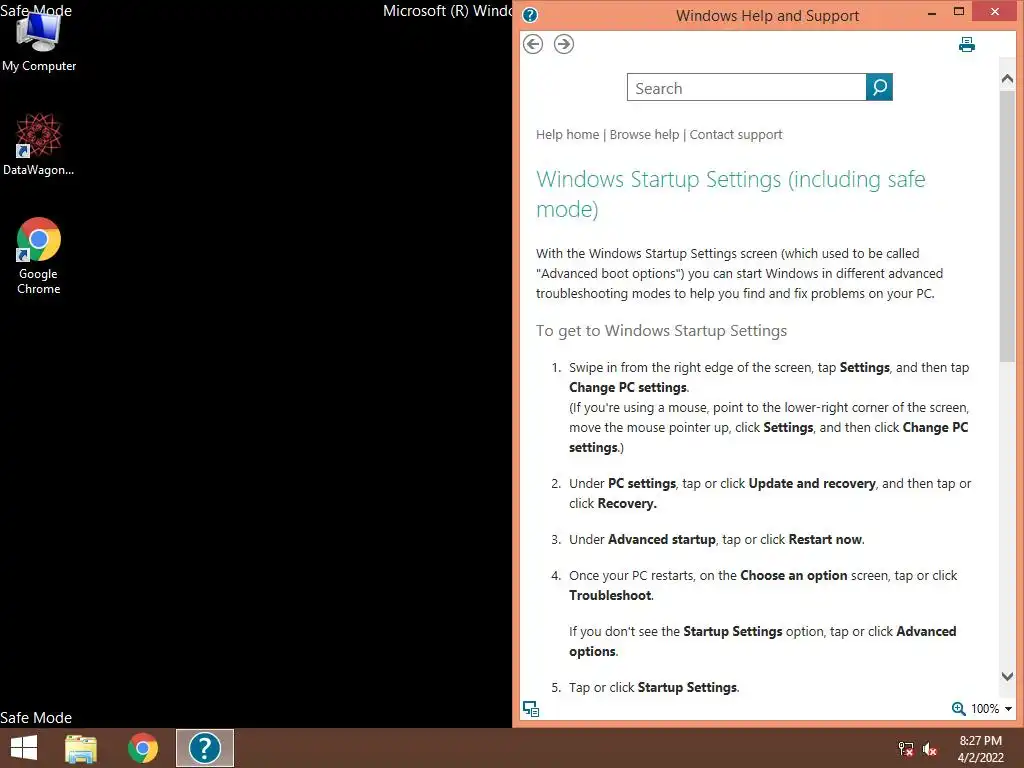Click the bold text 'Update and recovery' in step 2
The image size is (1024, 768).
812,483
